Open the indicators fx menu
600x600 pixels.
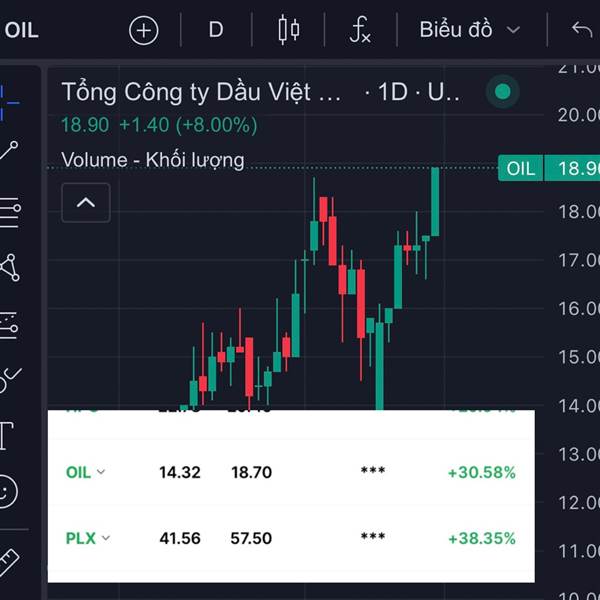tap(360, 30)
